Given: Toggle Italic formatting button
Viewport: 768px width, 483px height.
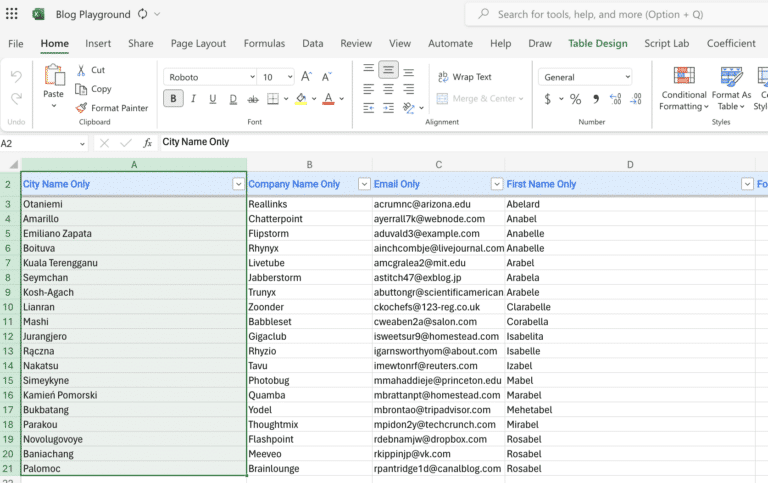Looking at the screenshot, I should pos(193,99).
